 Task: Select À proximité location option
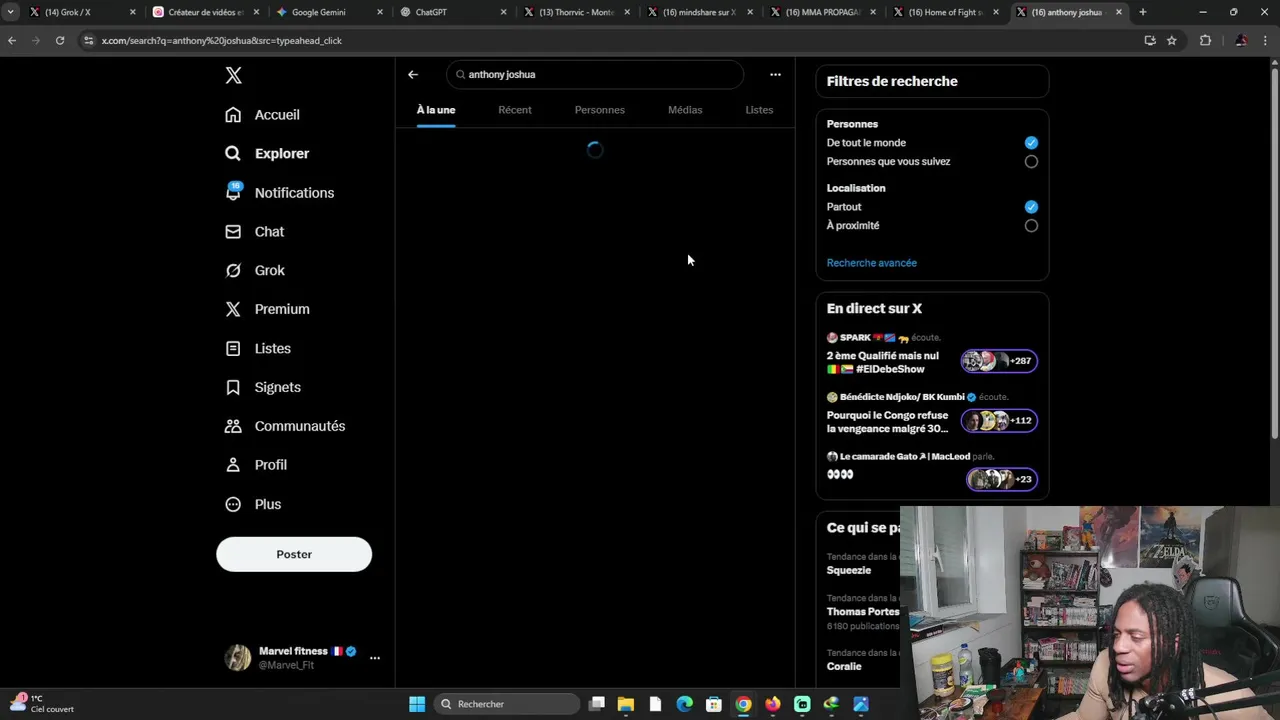point(1031,226)
